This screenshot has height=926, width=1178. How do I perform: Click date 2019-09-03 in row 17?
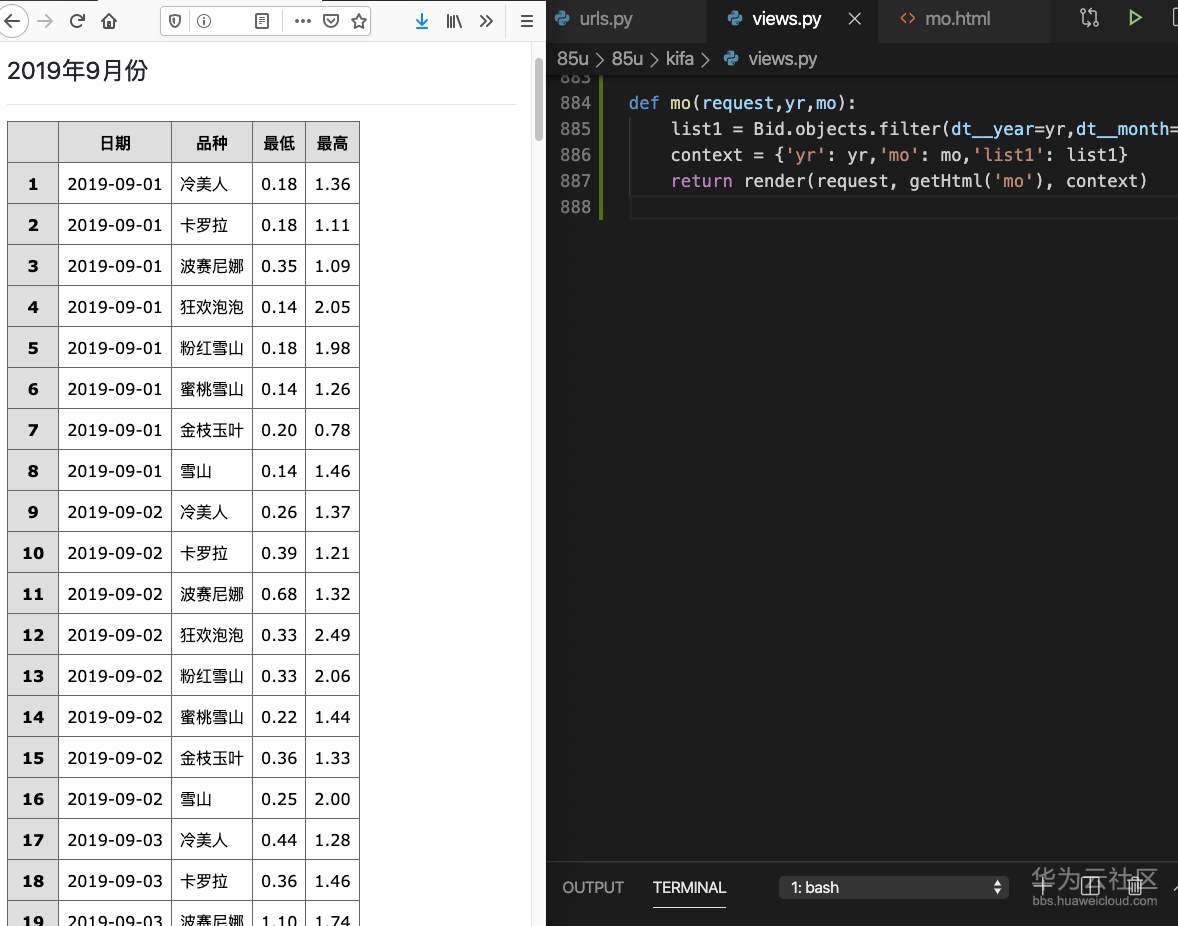(115, 840)
